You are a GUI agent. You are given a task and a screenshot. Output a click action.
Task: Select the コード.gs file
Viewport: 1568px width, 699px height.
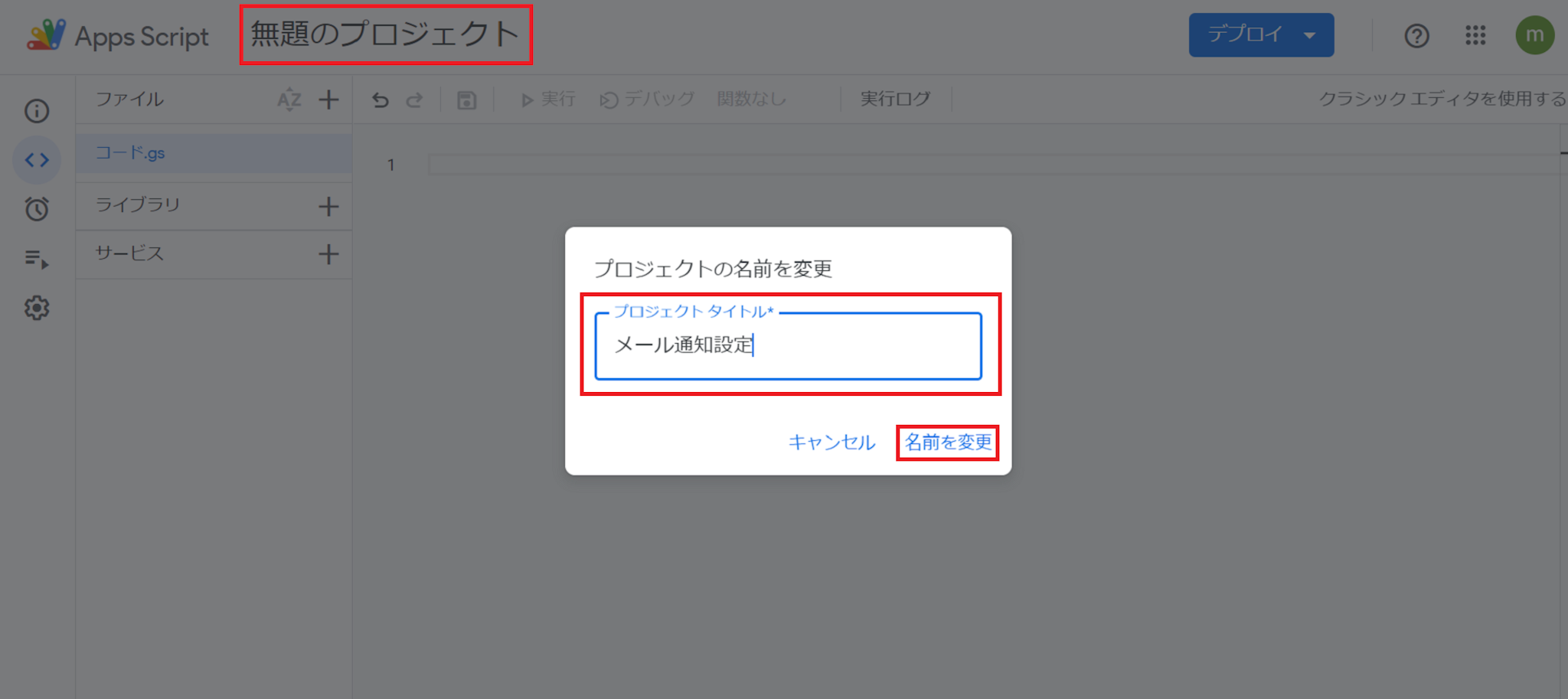pyautogui.click(x=214, y=153)
